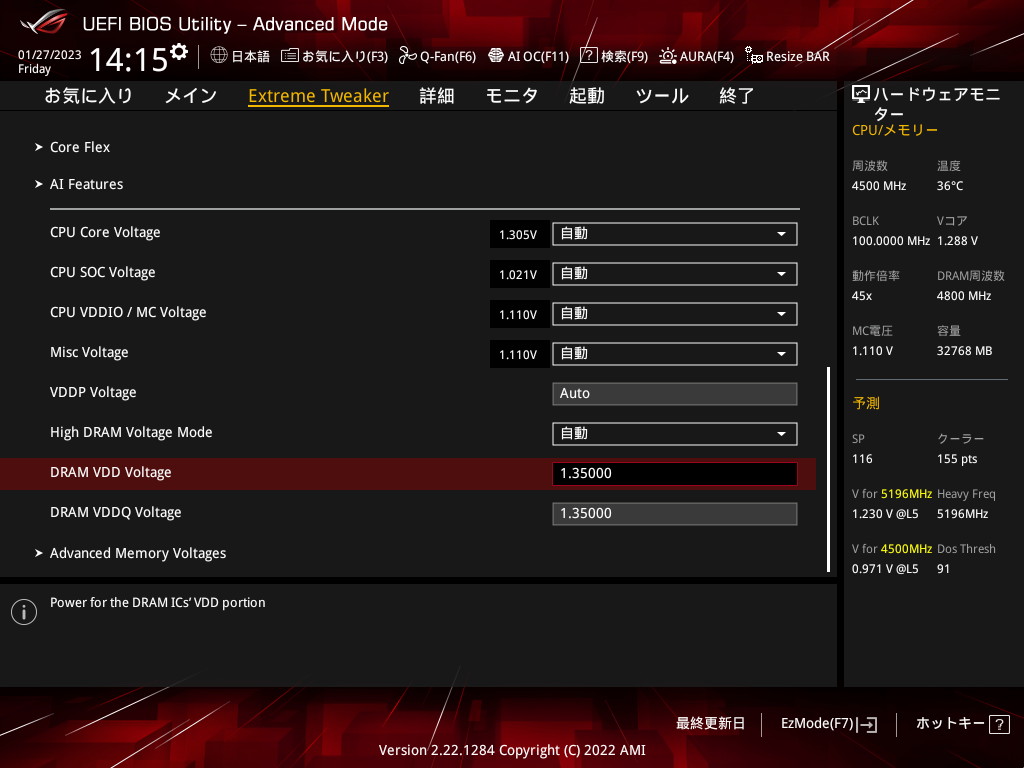
Task: Click the CPU Core Voltage 1.305V readout
Action: coord(519,234)
